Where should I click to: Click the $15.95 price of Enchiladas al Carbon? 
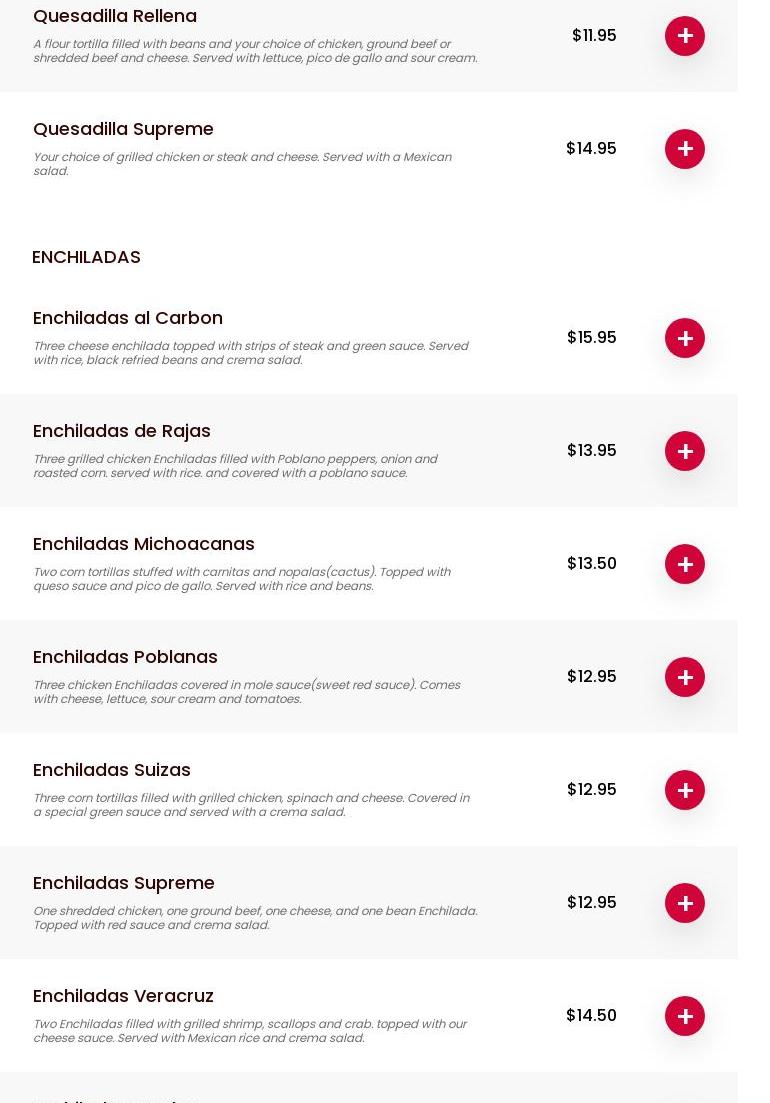point(592,337)
